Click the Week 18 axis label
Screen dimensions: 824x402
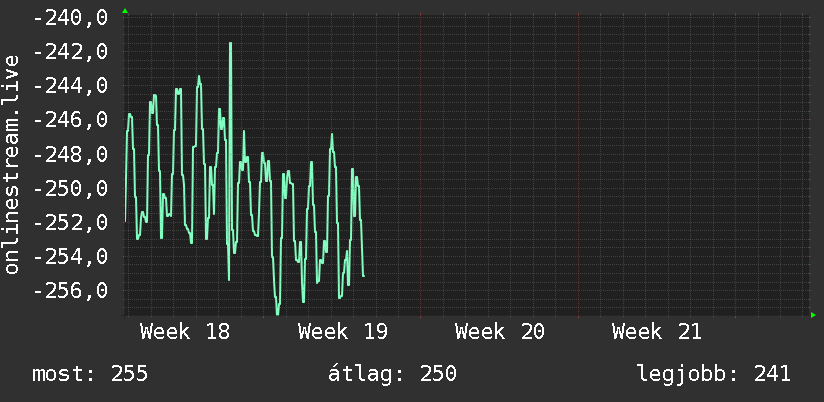(185, 332)
